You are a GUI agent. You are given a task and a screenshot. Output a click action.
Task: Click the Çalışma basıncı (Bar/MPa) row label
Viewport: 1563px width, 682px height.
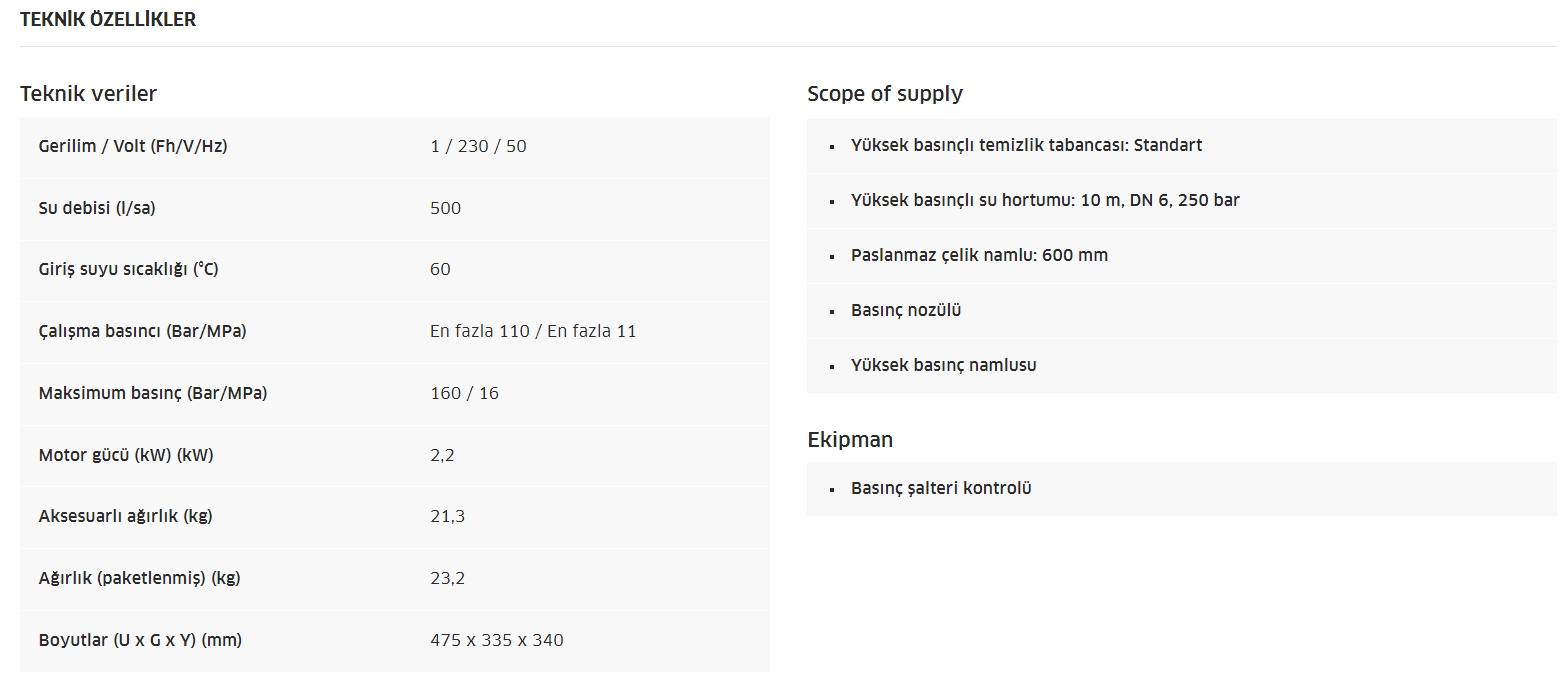tap(142, 331)
